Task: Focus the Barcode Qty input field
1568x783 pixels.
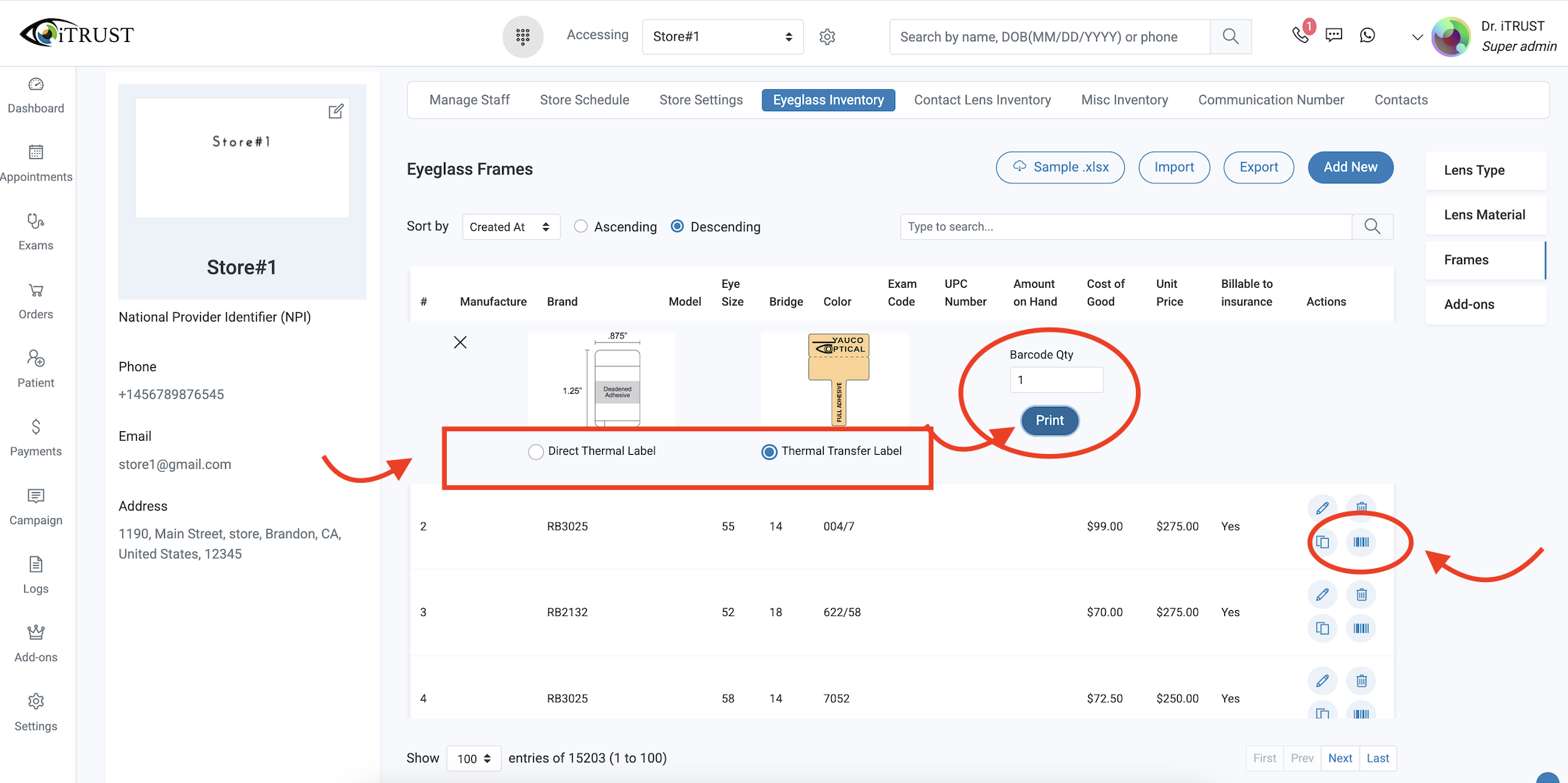Action: point(1056,380)
